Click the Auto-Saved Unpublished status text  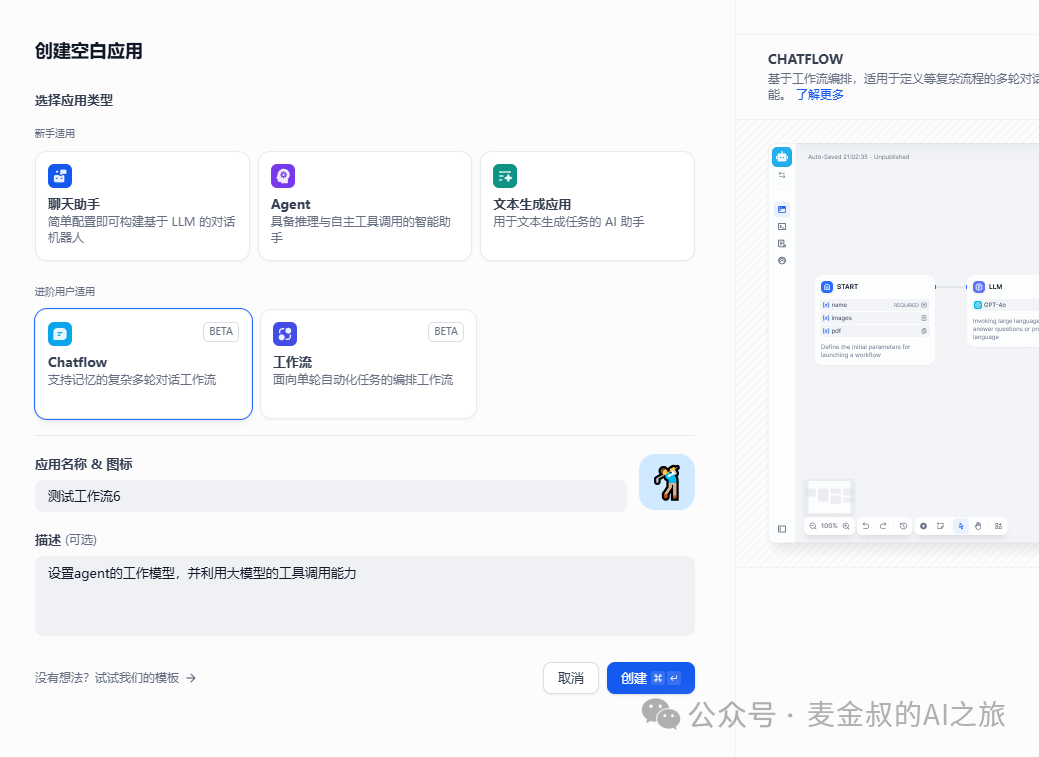pyautogui.click(x=858, y=157)
